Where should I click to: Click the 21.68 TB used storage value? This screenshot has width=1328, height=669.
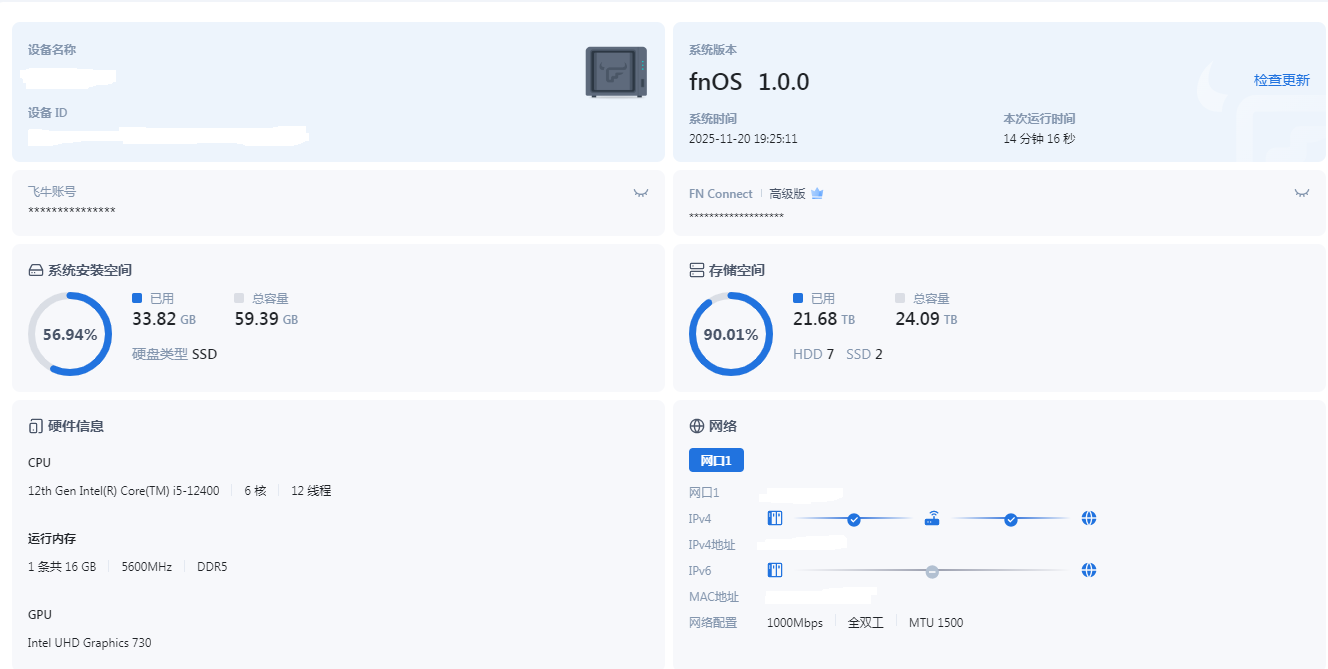pyautogui.click(x=824, y=319)
